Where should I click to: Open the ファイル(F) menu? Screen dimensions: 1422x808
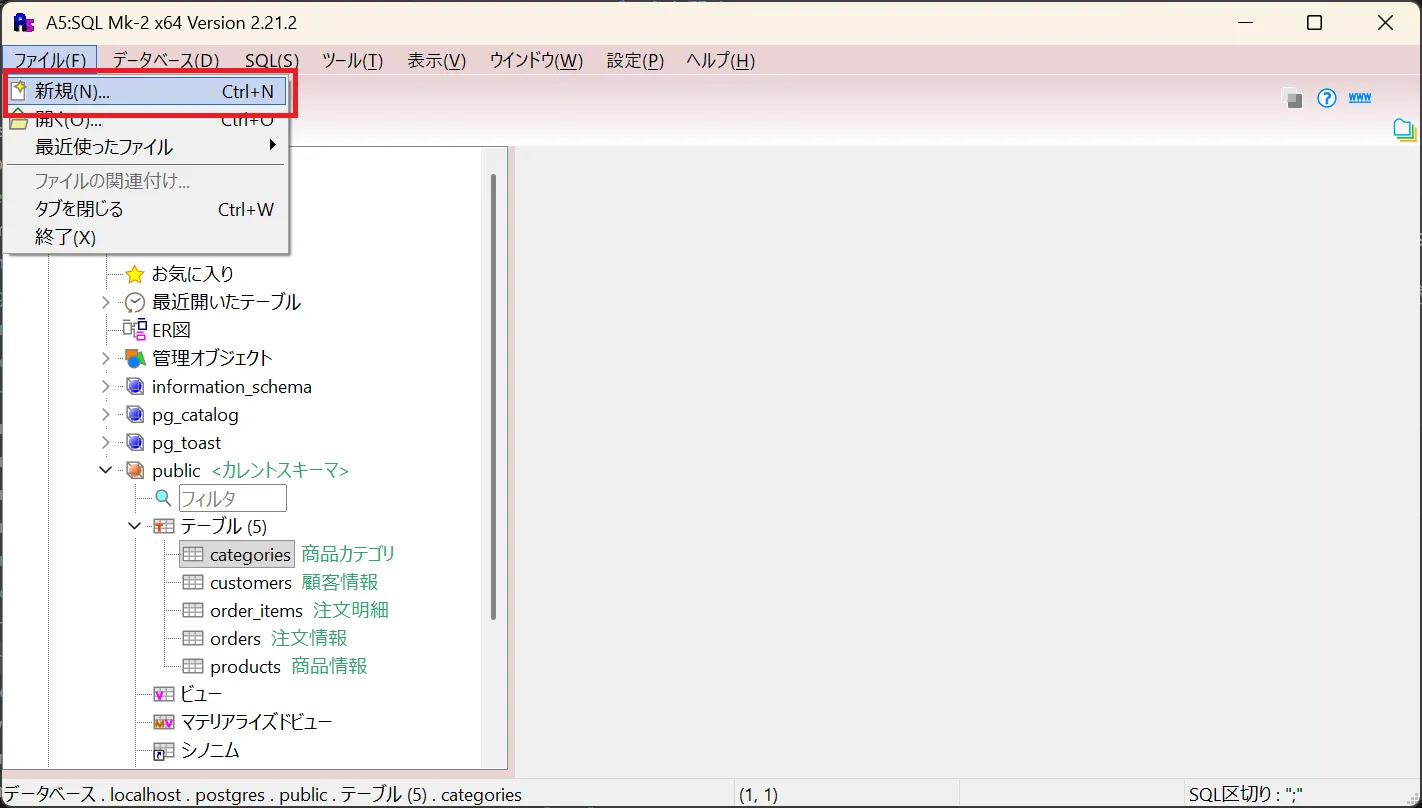coord(50,60)
